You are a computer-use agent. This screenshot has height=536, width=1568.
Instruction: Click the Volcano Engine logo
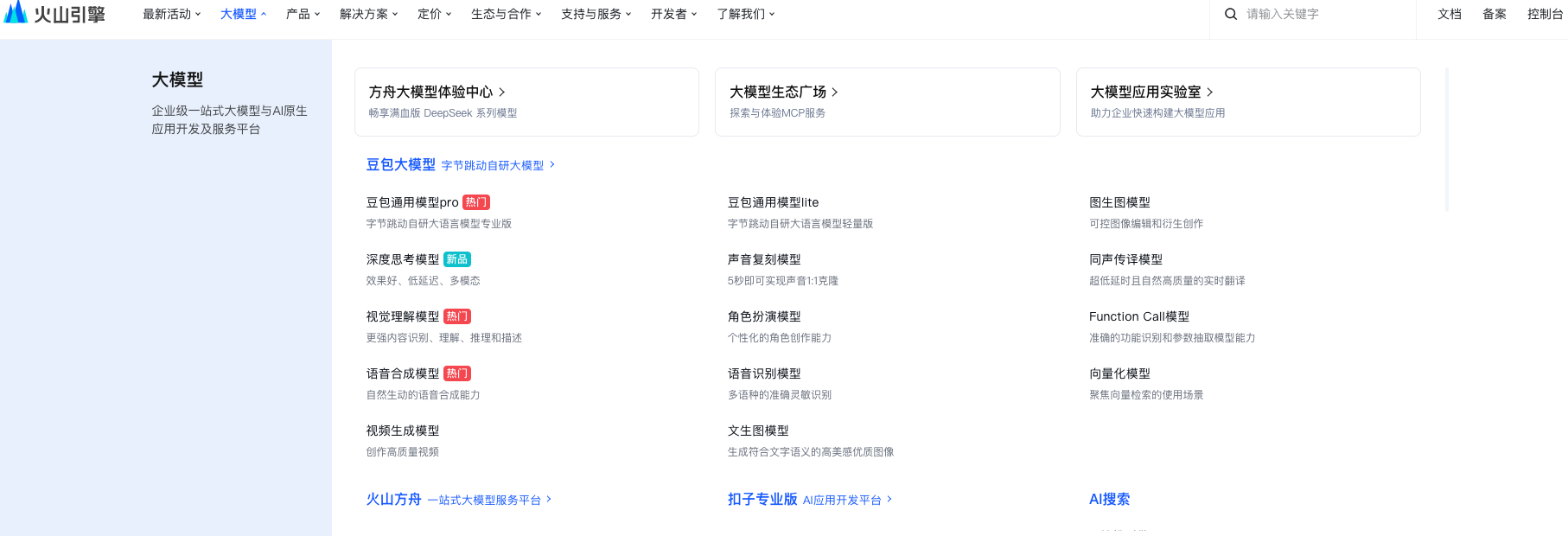point(54,14)
